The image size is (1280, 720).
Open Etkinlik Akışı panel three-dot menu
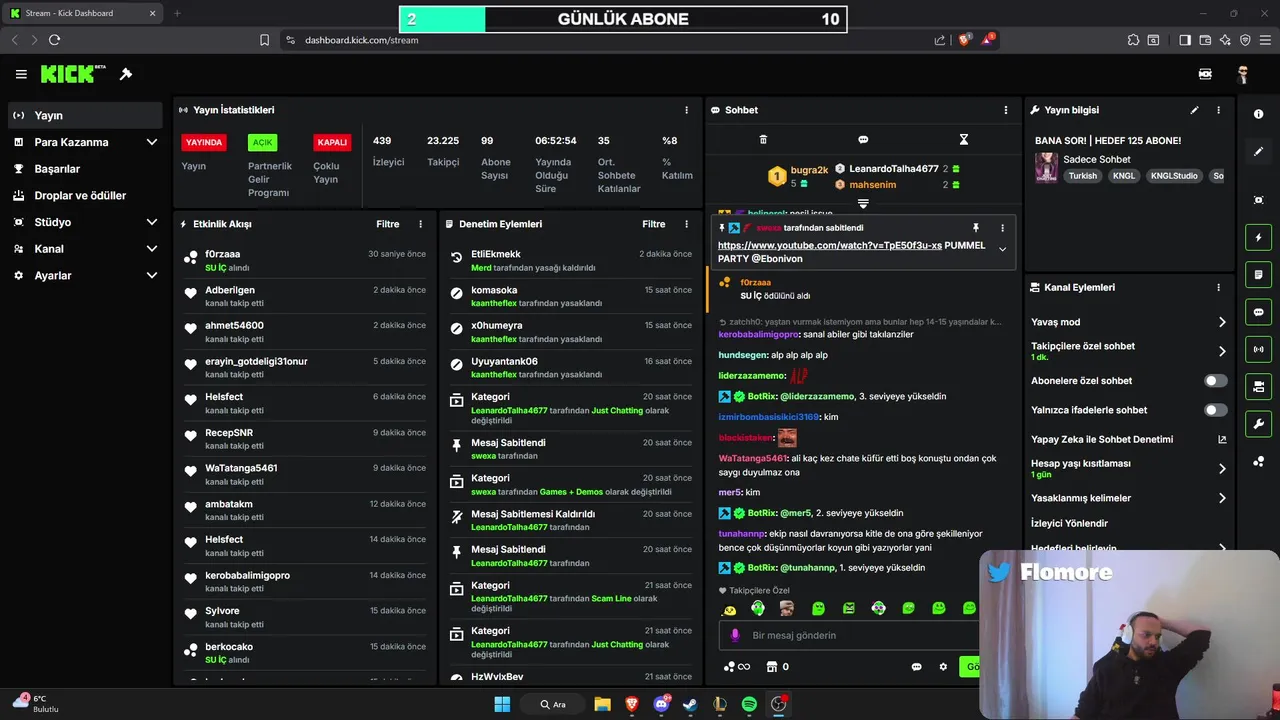(420, 224)
